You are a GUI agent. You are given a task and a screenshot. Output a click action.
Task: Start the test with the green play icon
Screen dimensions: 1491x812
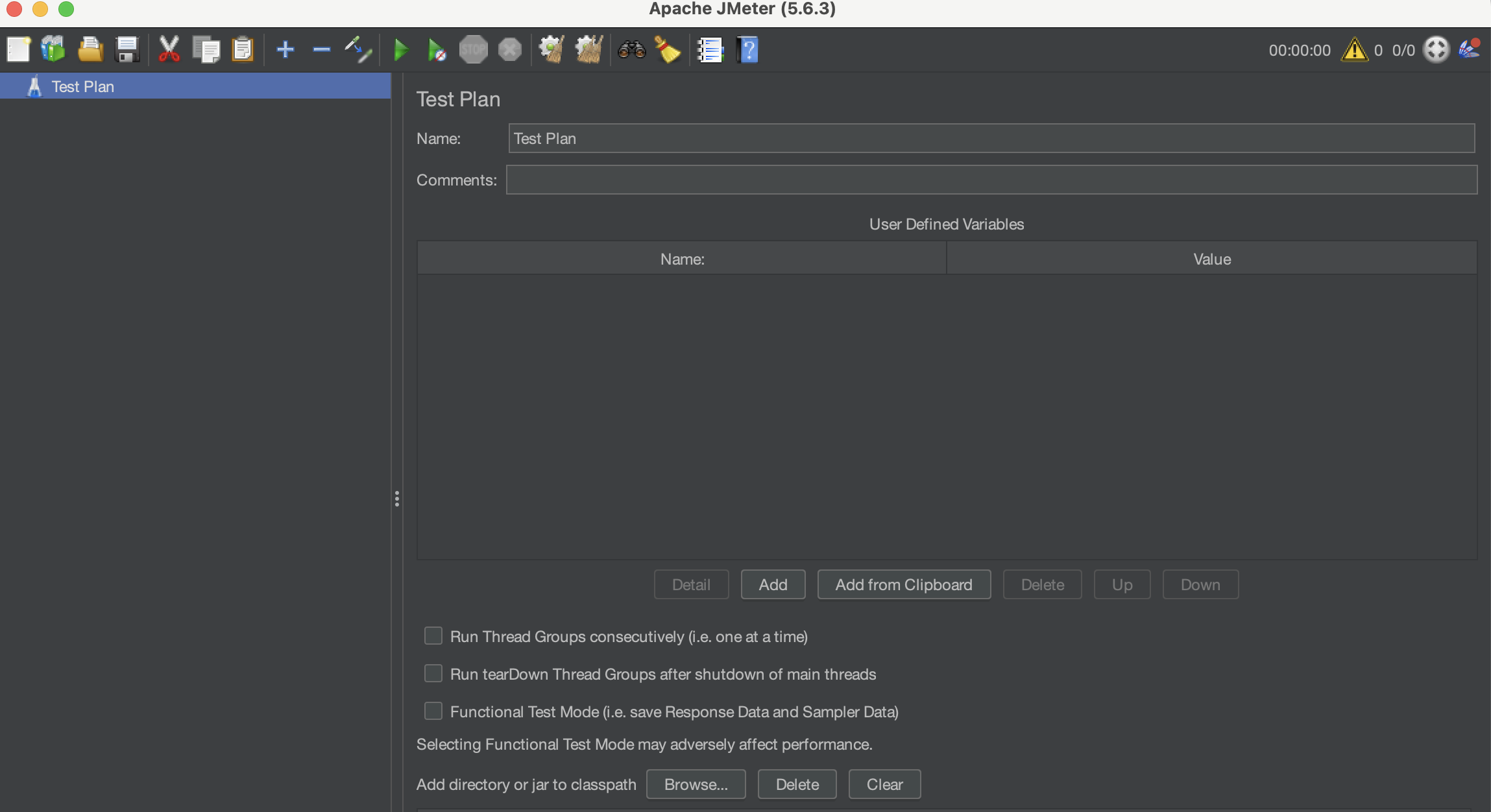point(401,49)
